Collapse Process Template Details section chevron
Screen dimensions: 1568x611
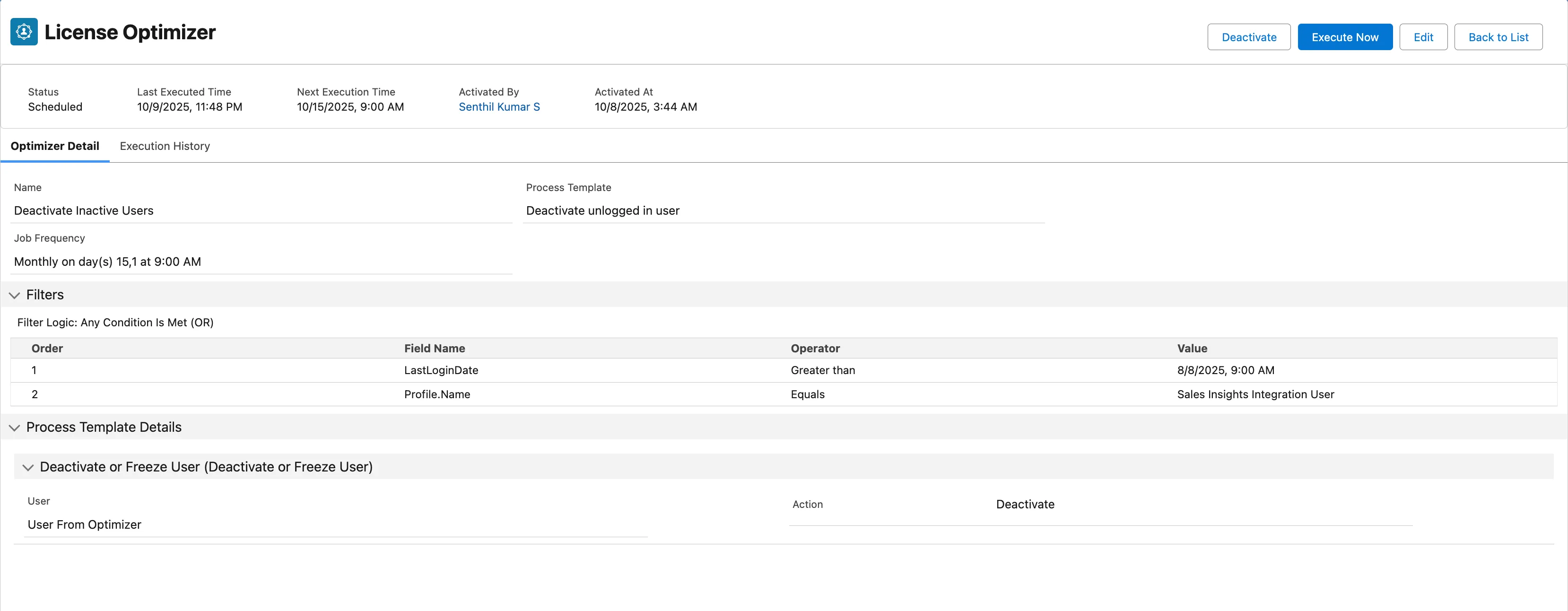tap(15, 428)
